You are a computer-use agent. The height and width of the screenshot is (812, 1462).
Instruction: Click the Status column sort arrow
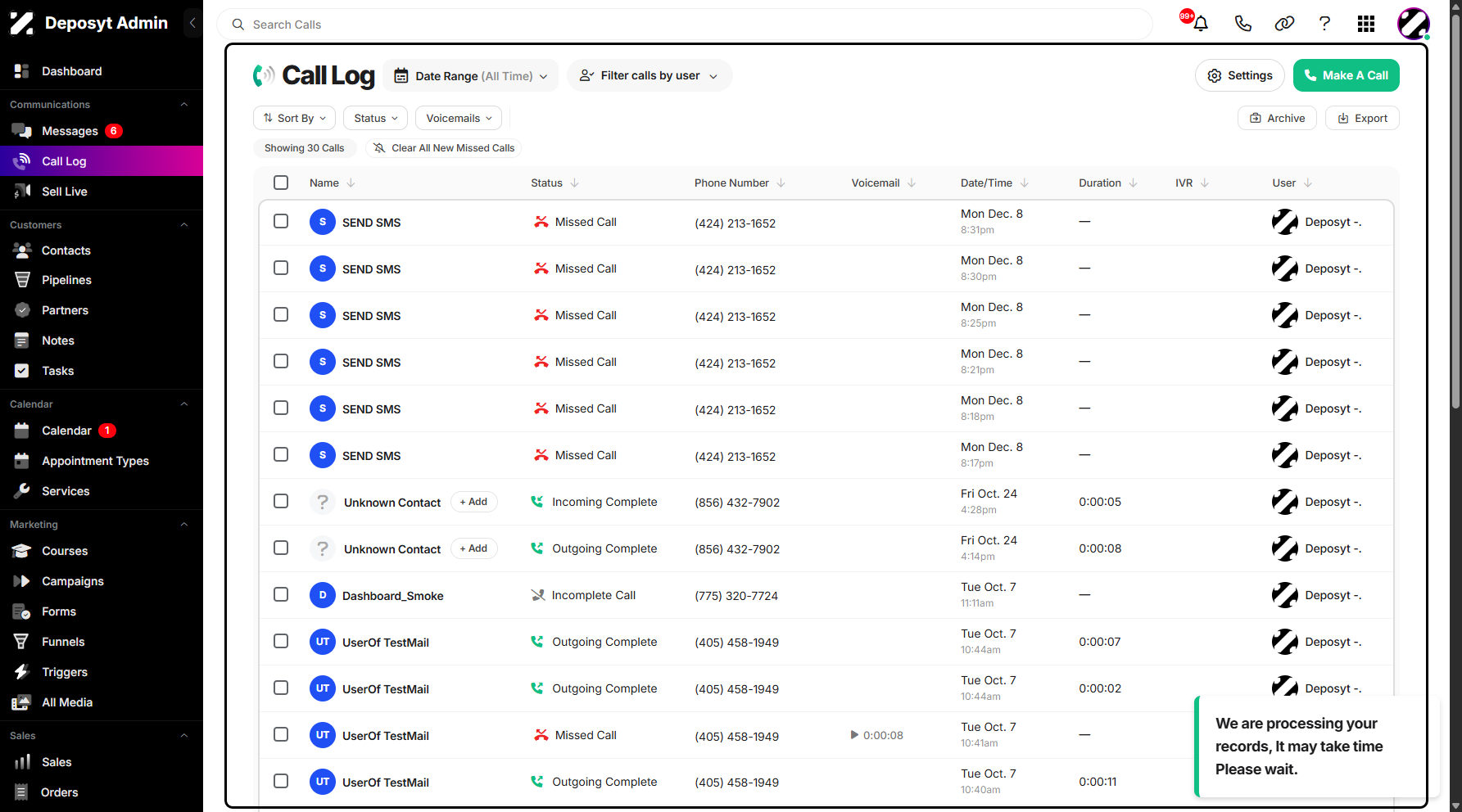click(574, 183)
